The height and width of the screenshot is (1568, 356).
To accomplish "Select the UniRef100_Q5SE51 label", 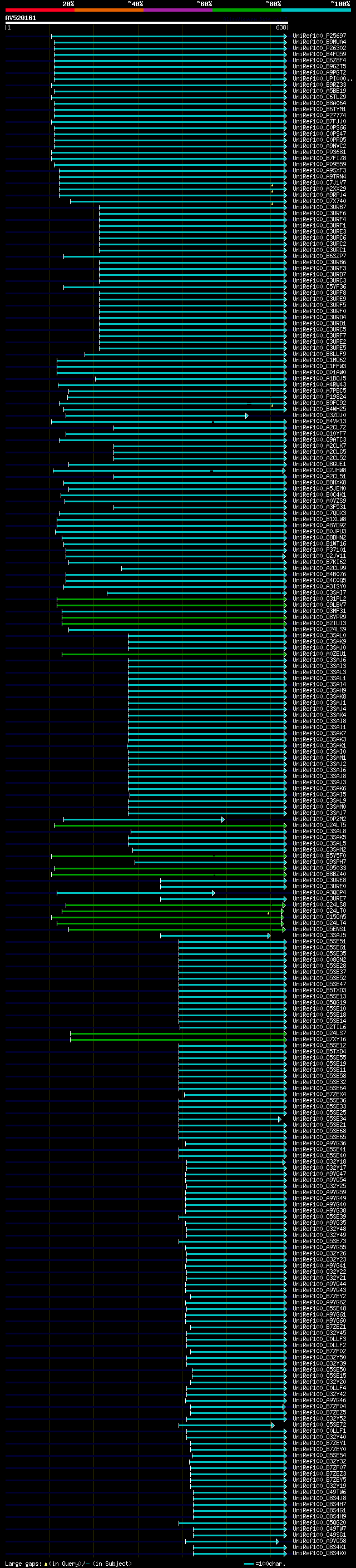I will pyautogui.click(x=319, y=942).
